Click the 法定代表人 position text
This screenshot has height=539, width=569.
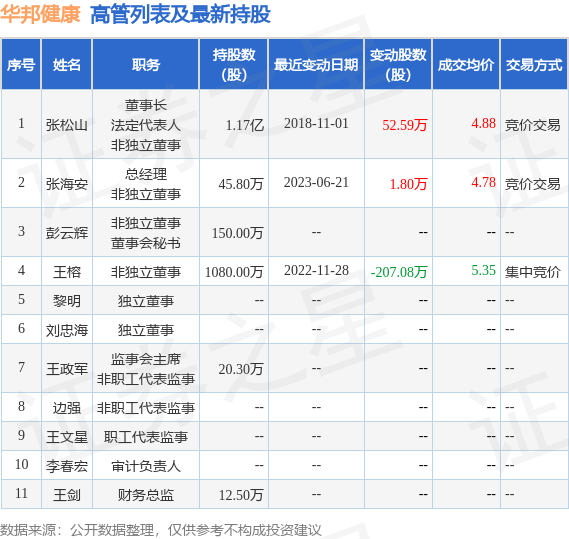(146, 125)
